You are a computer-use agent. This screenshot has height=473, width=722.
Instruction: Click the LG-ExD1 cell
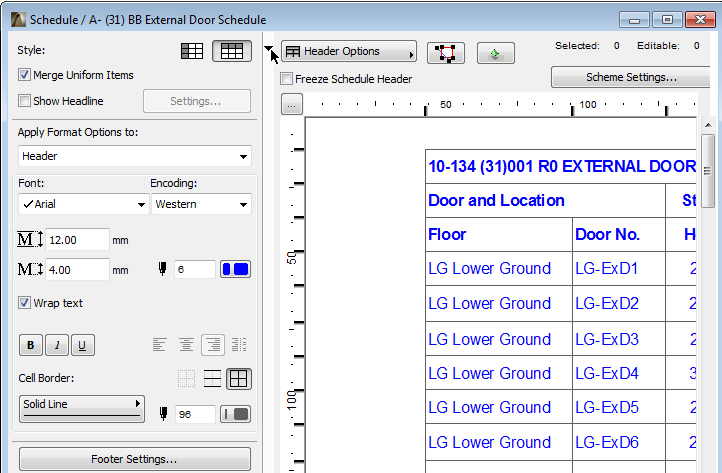pos(619,269)
